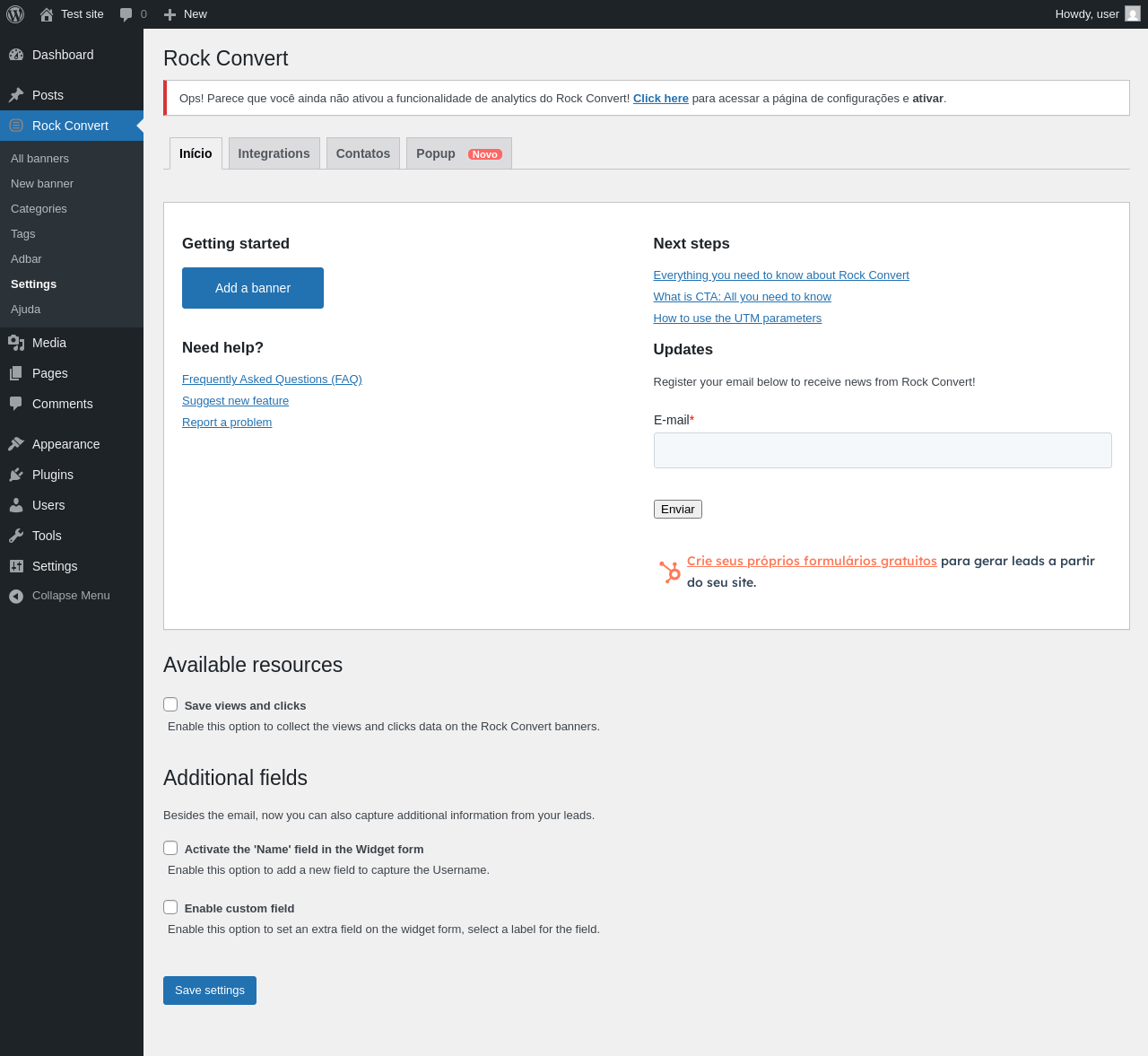Open the Comments sidebar menu item
Image resolution: width=1148 pixels, height=1056 pixels.
[63, 404]
